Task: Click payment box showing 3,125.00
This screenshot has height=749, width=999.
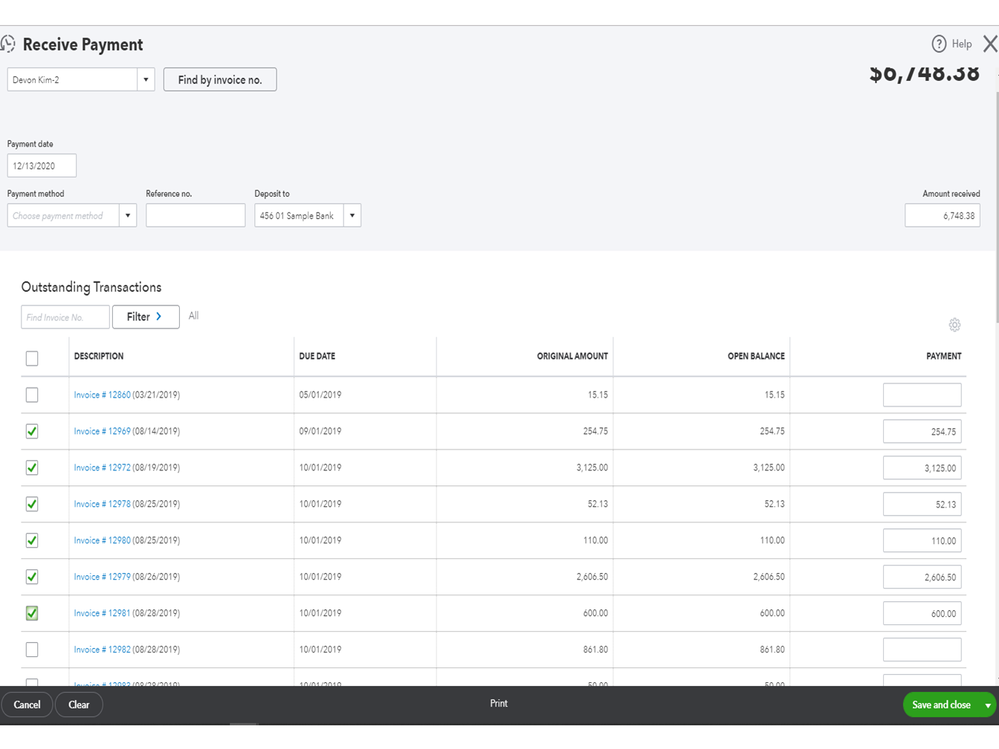Action: coord(922,467)
